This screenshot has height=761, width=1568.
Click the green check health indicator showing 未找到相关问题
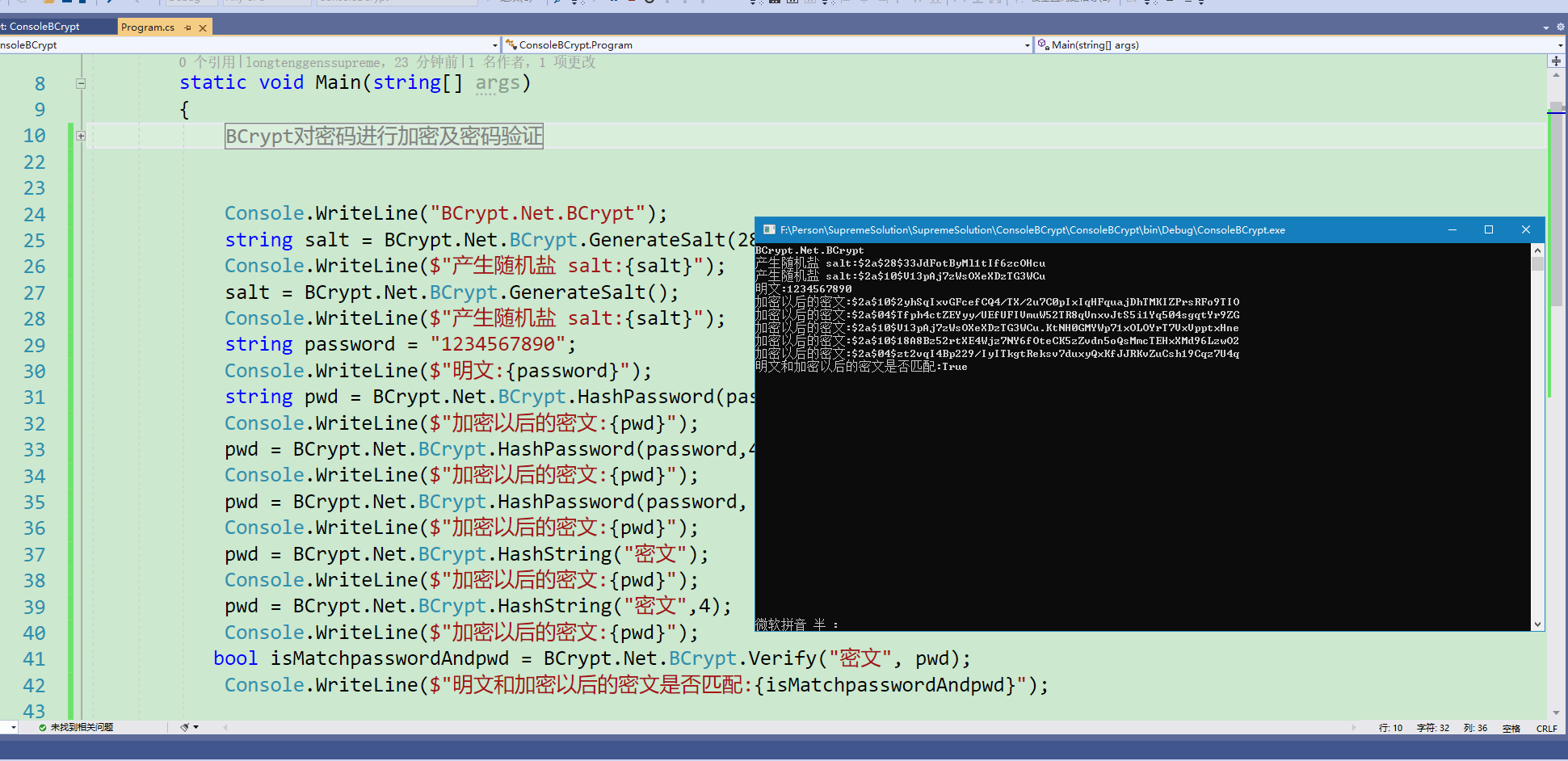pyautogui.click(x=42, y=727)
